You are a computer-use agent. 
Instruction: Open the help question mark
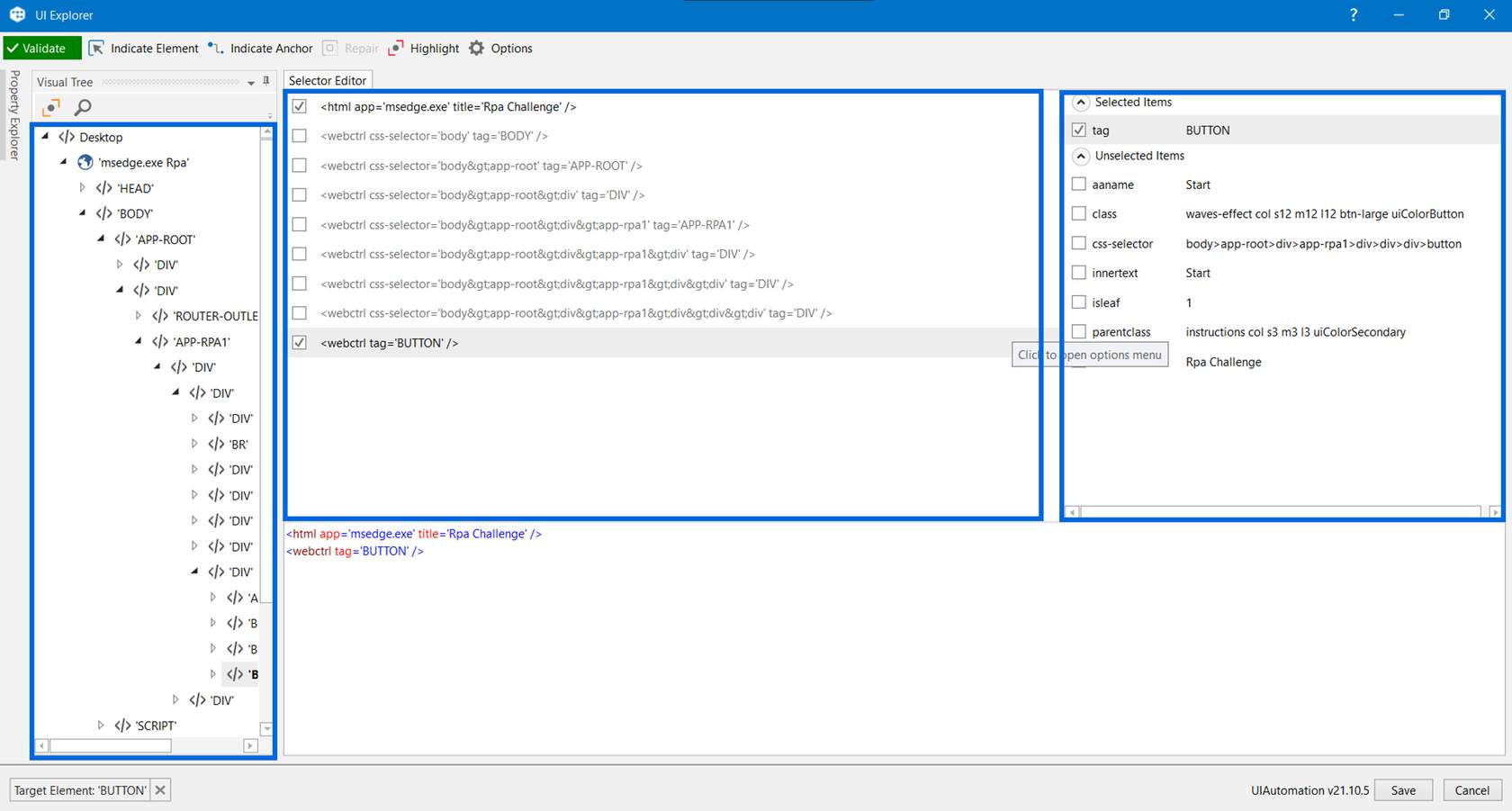click(1354, 15)
